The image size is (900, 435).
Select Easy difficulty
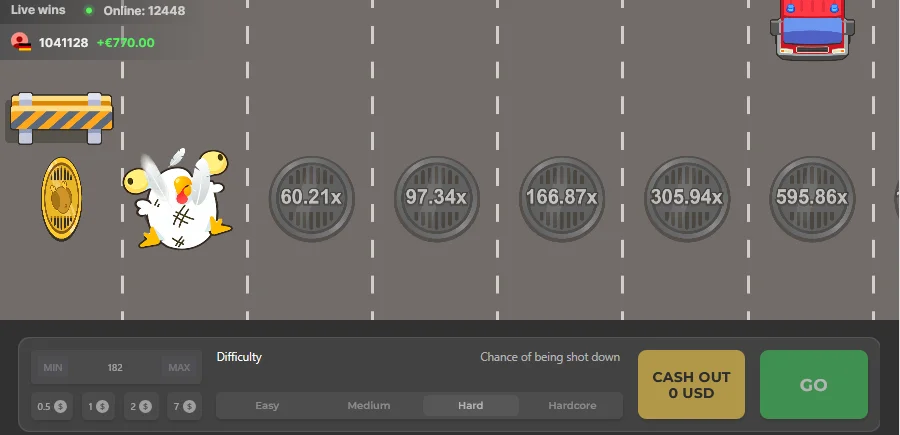point(267,406)
